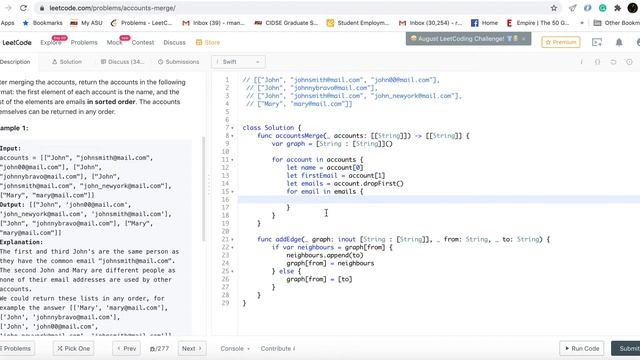Open the Student Employment bookmark

(358, 23)
